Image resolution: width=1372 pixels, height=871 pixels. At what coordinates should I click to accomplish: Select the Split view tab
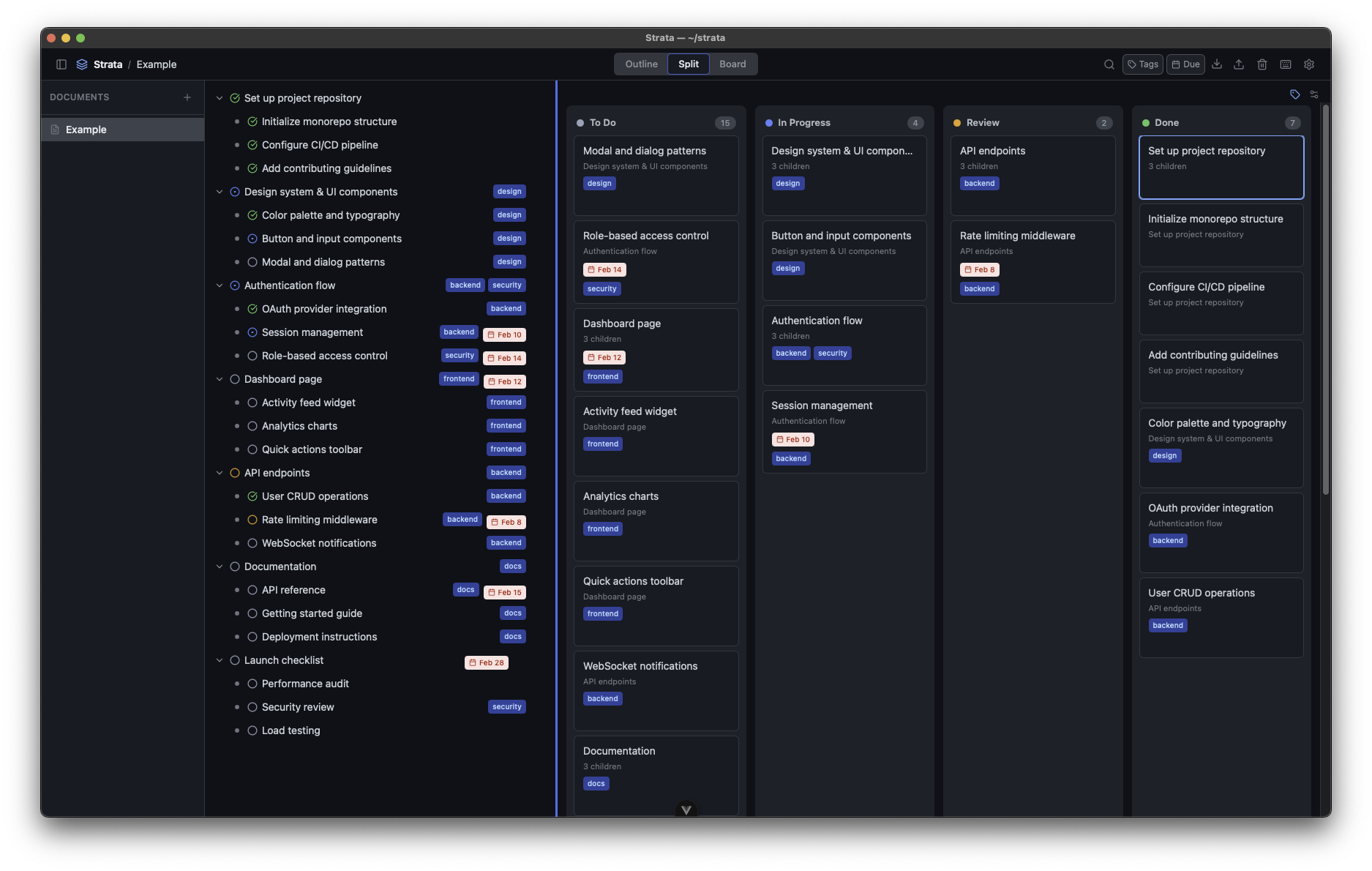pos(689,64)
